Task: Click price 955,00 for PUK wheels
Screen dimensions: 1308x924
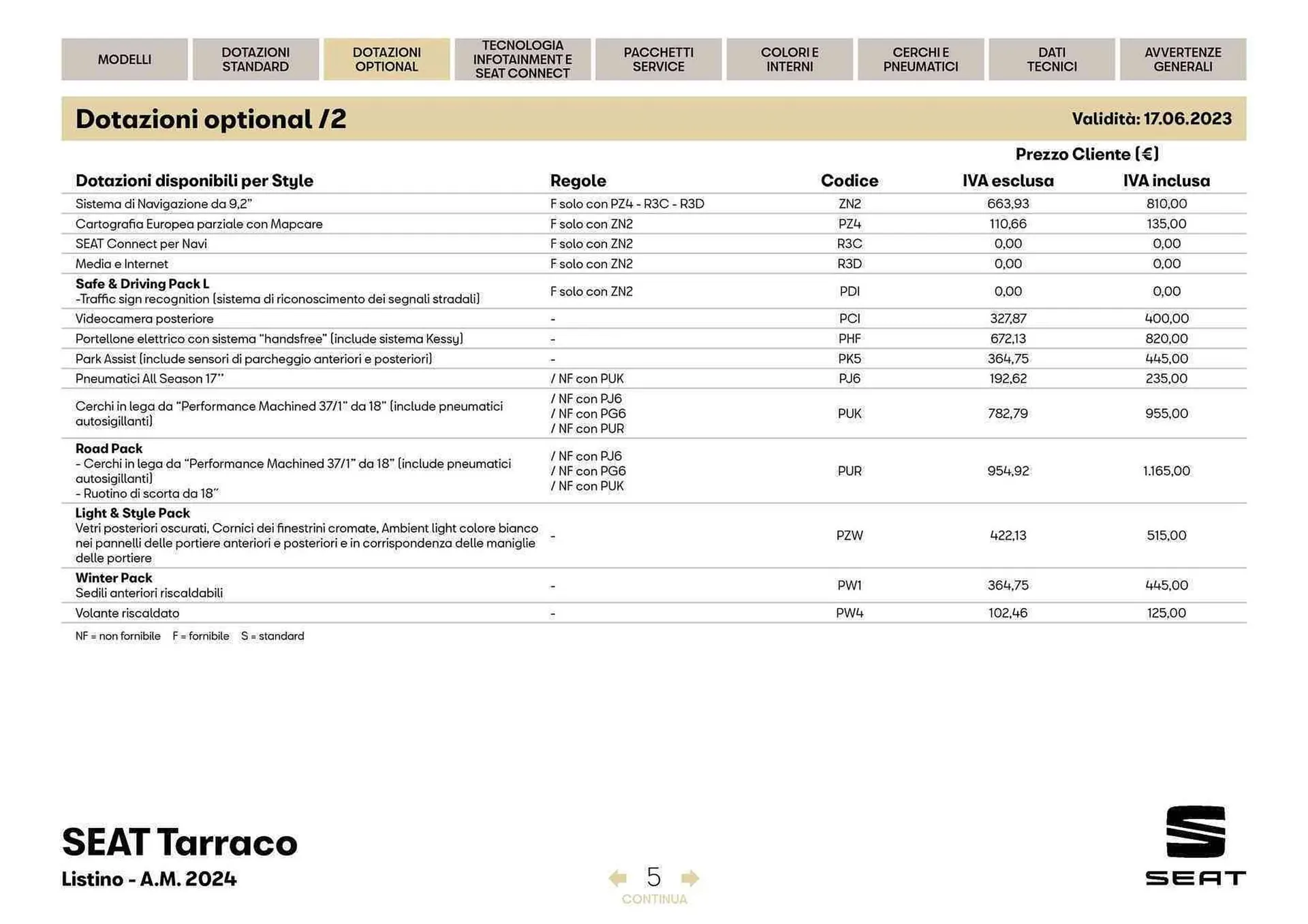Action: coord(1166,413)
